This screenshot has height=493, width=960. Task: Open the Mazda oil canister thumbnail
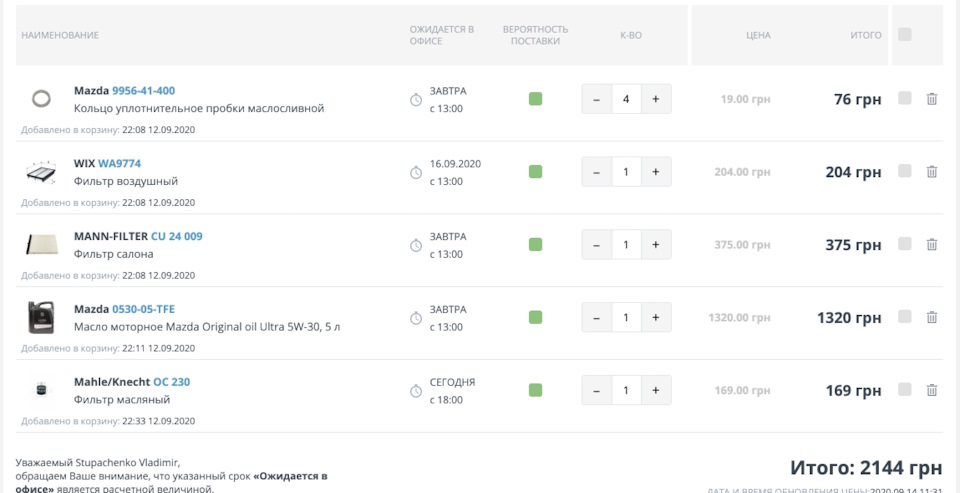coord(41,317)
